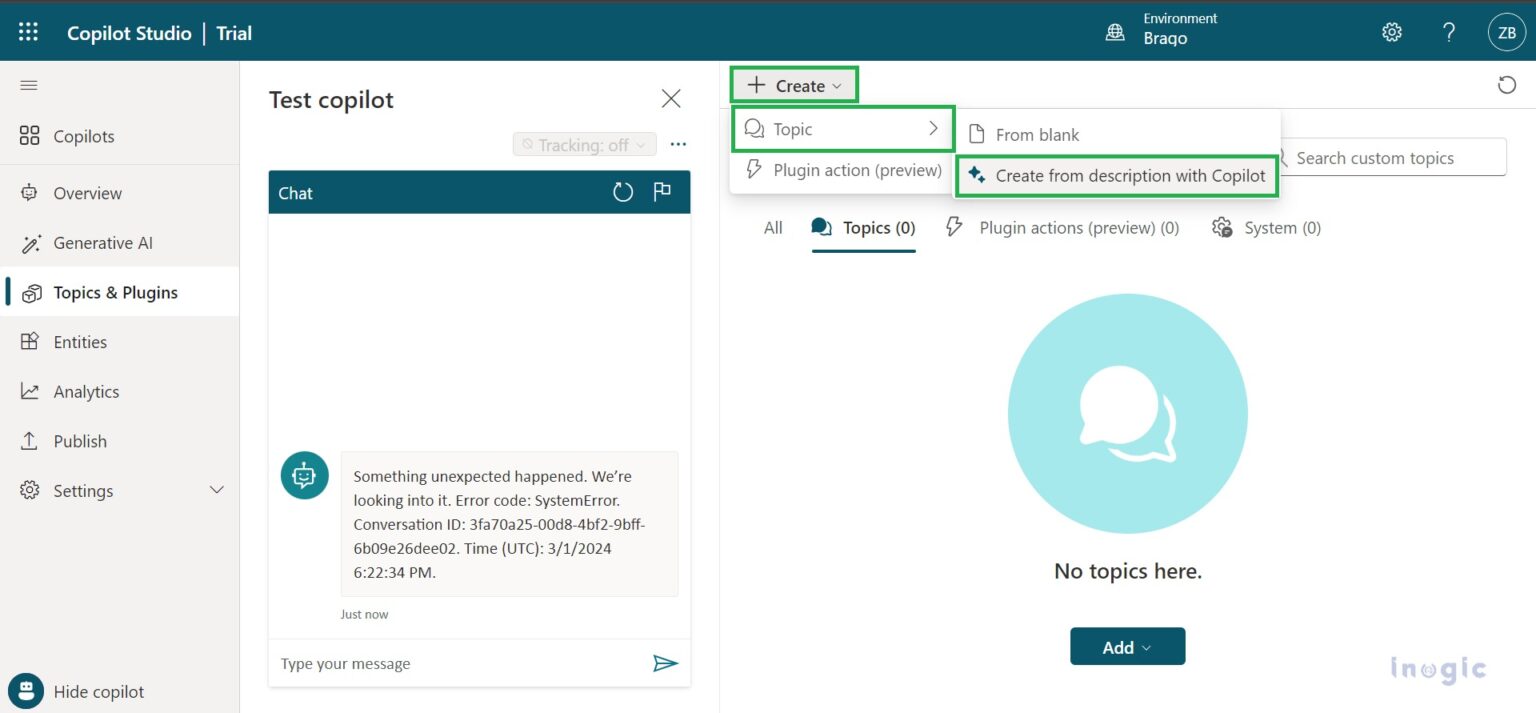Toggle the sidebar with the hamburger icon
The height and width of the screenshot is (713, 1536).
[28, 85]
